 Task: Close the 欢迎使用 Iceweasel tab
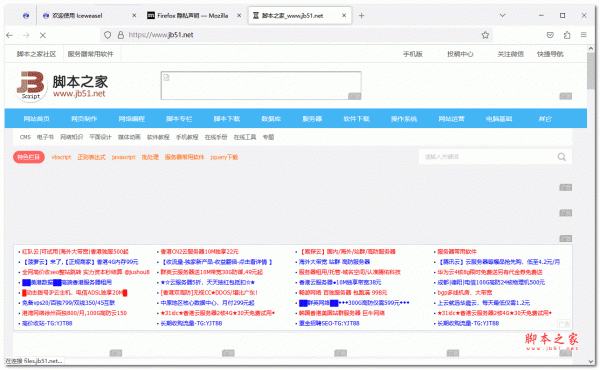click(134, 16)
